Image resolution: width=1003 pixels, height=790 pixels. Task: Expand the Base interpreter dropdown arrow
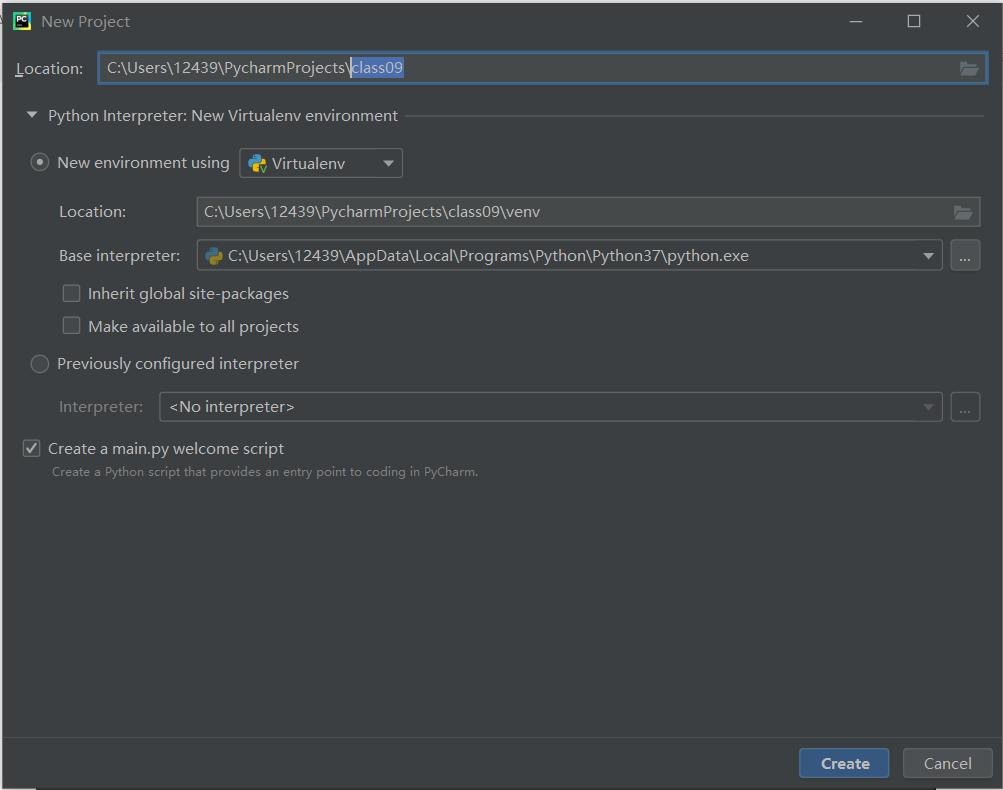point(928,256)
